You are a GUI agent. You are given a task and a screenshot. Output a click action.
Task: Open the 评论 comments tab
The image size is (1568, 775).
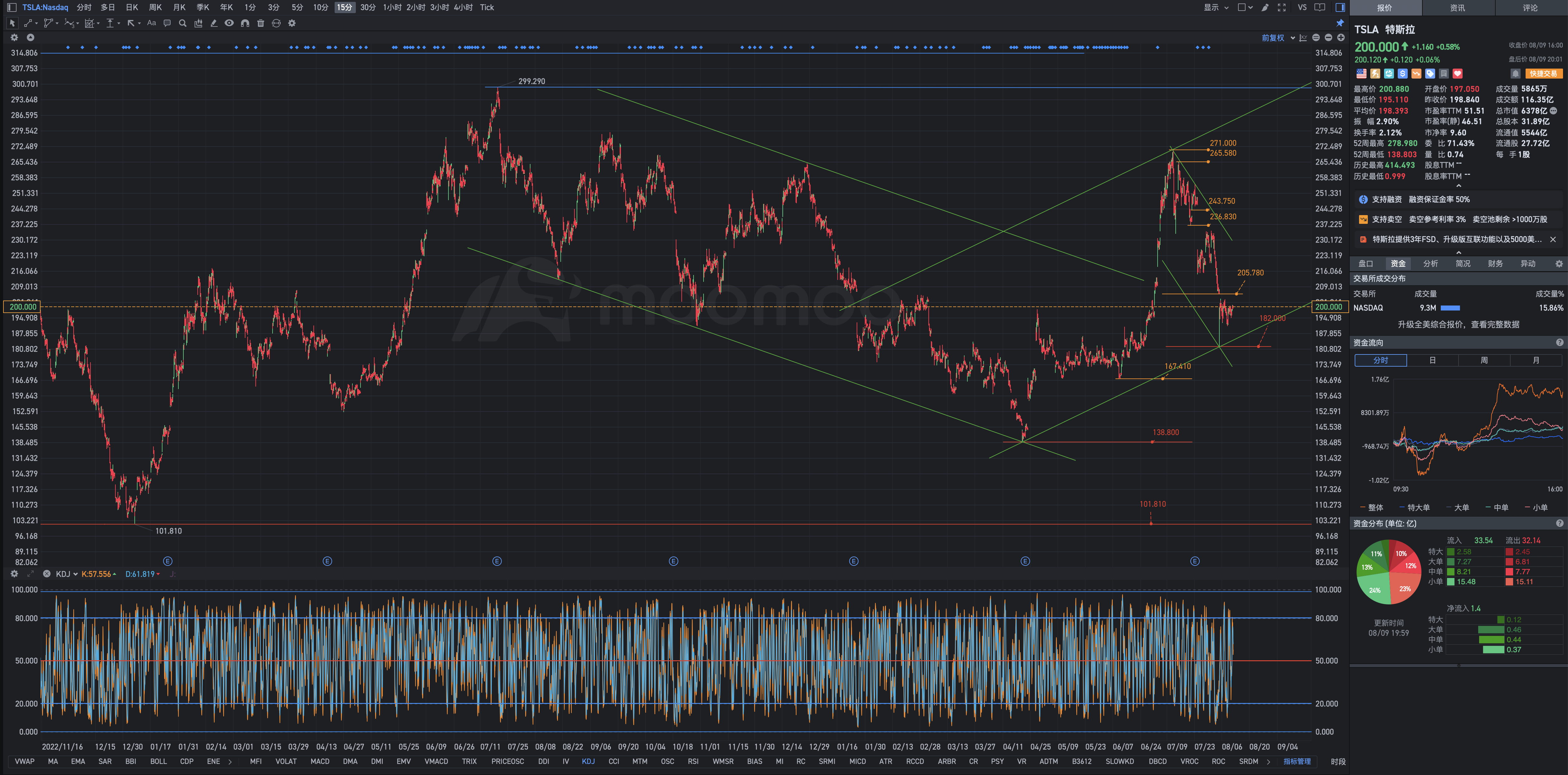click(1530, 8)
